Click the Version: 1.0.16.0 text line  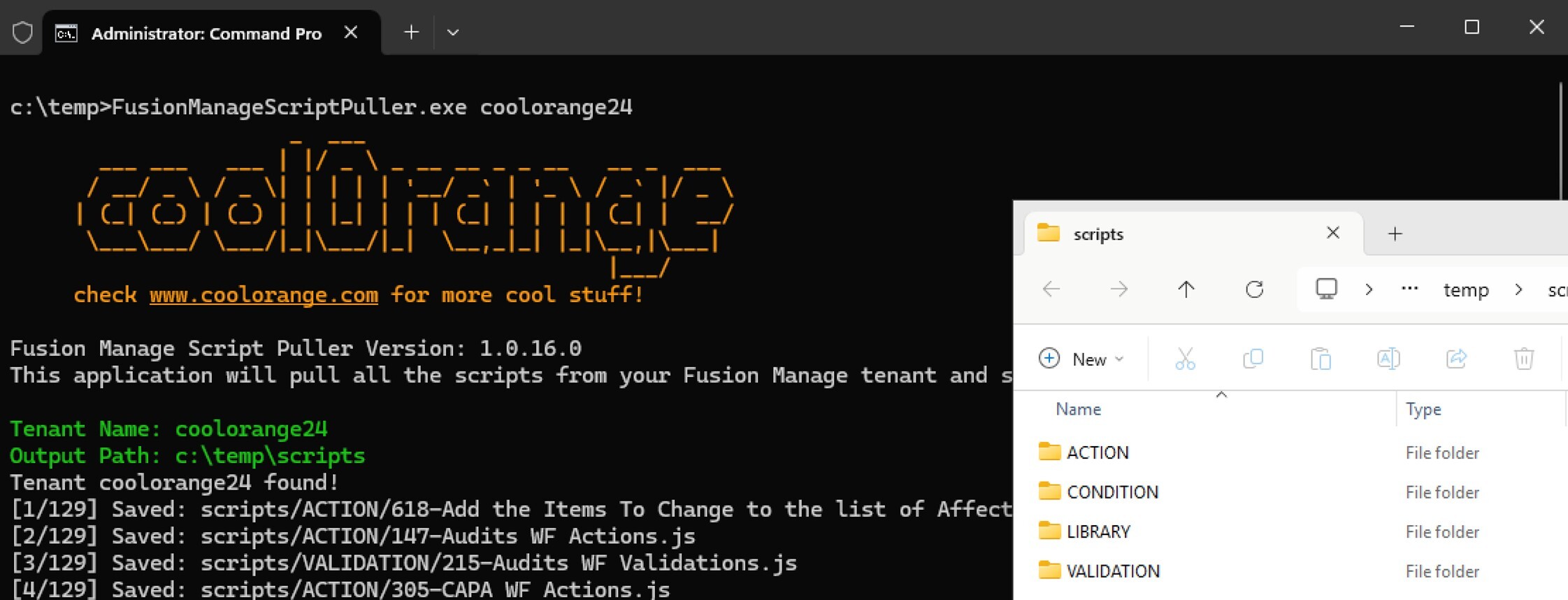296,348
